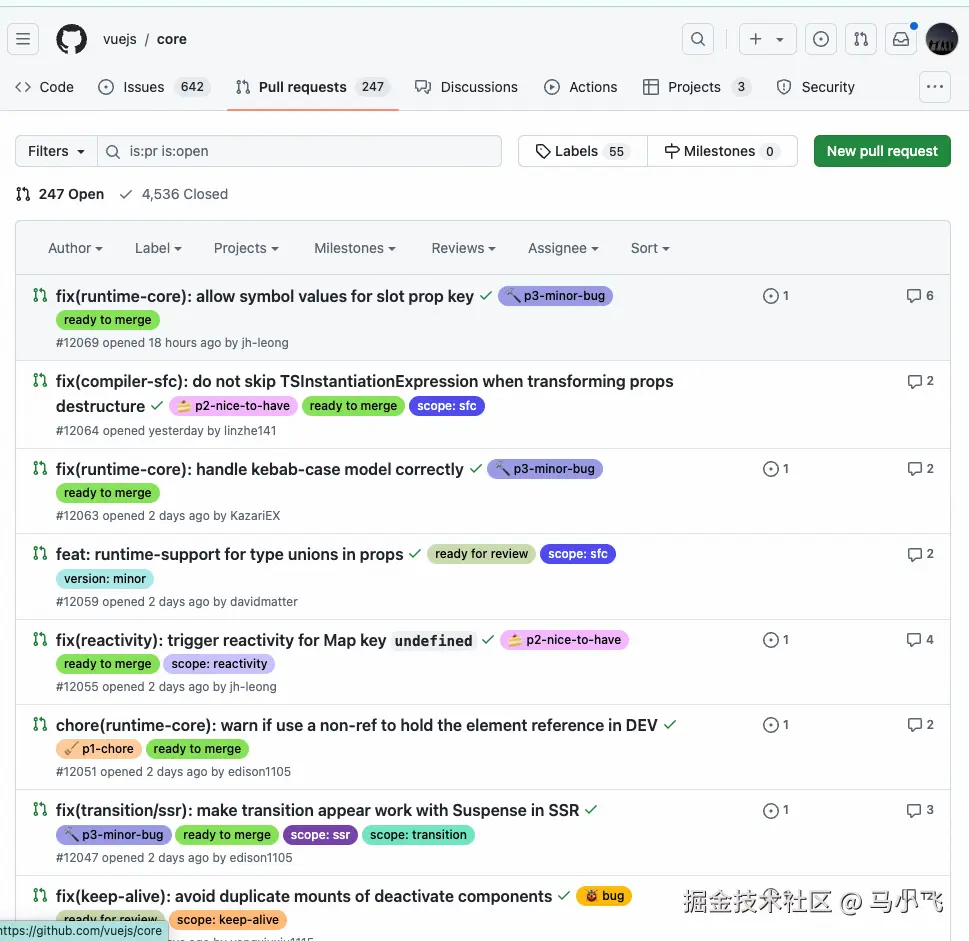Click comment count icon on PR #12064
This screenshot has height=941, width=969.
[920, 381]
